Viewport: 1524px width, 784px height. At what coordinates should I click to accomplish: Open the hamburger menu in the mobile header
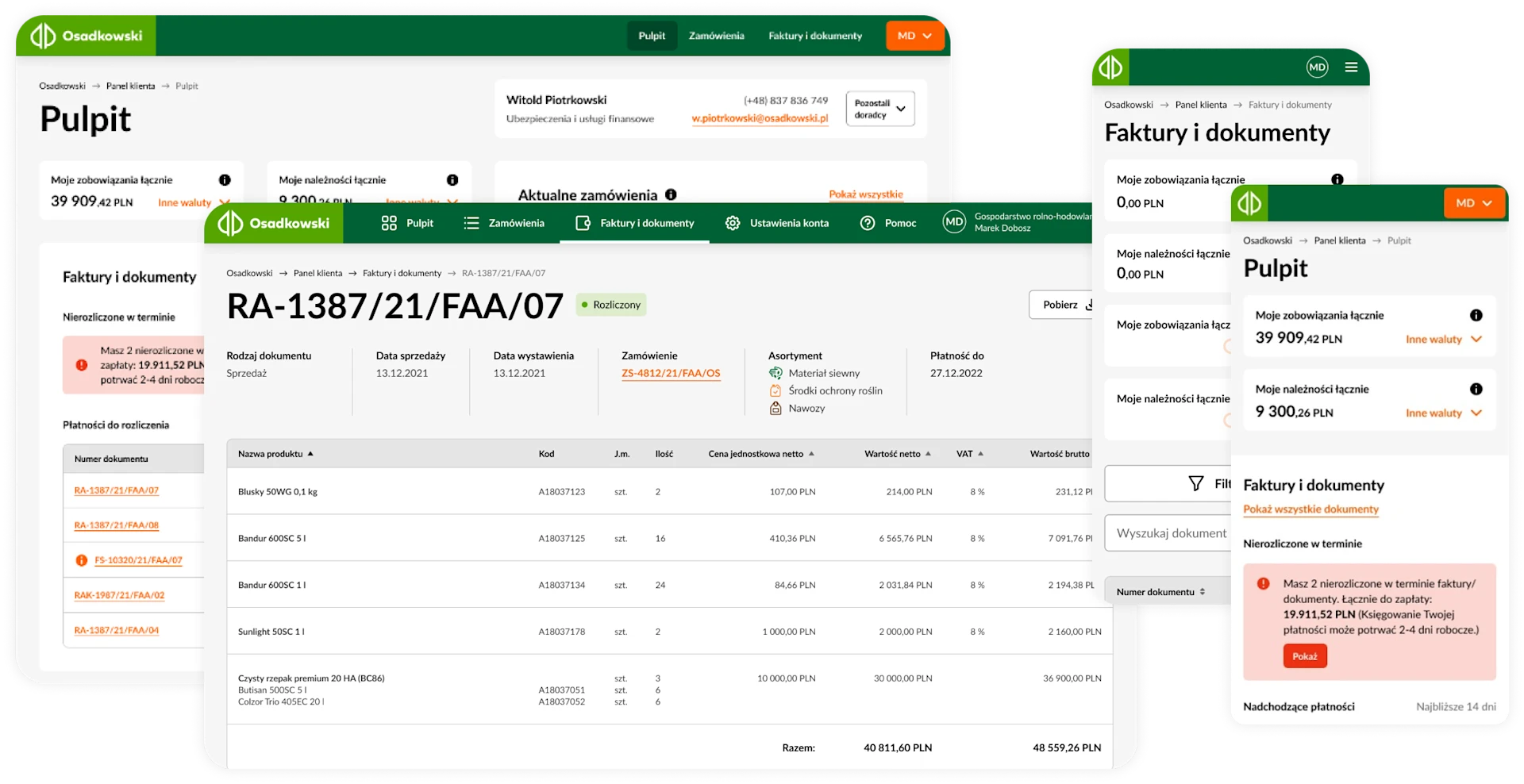pyautogui.click(x=1350, y=67)
